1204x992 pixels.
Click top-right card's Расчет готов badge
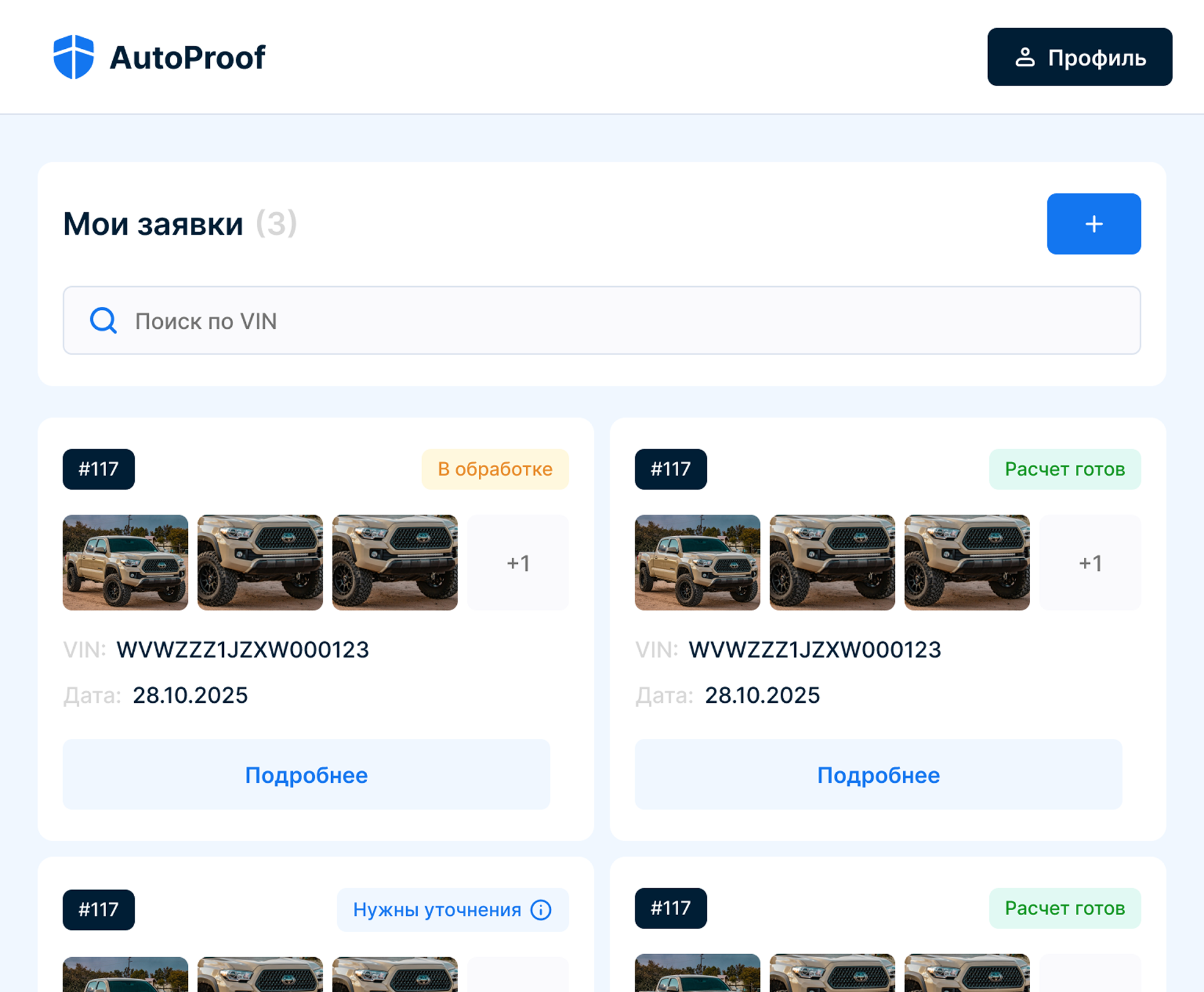click(1064, 469)
